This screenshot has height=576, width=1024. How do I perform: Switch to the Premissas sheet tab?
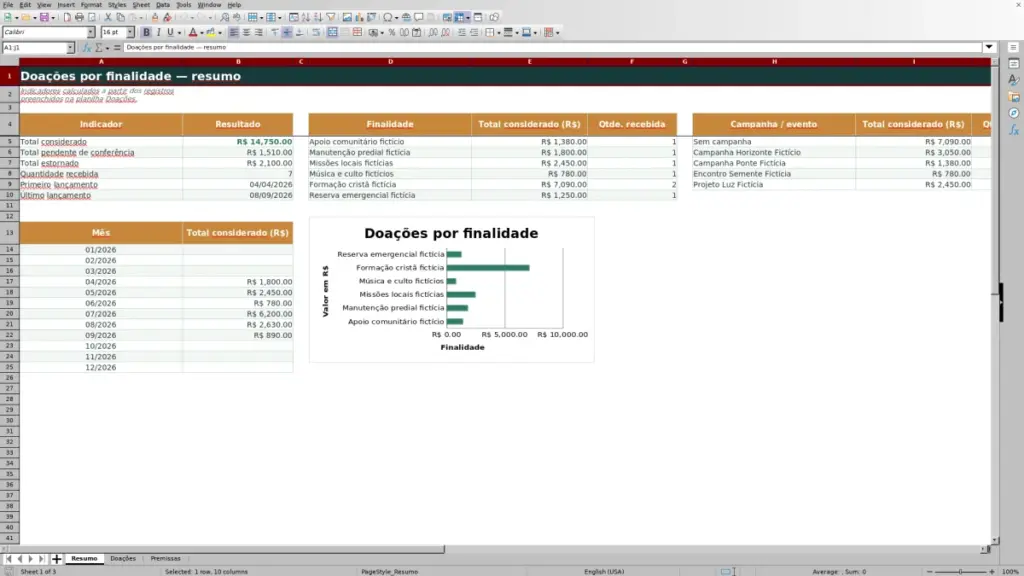point(165,558)
